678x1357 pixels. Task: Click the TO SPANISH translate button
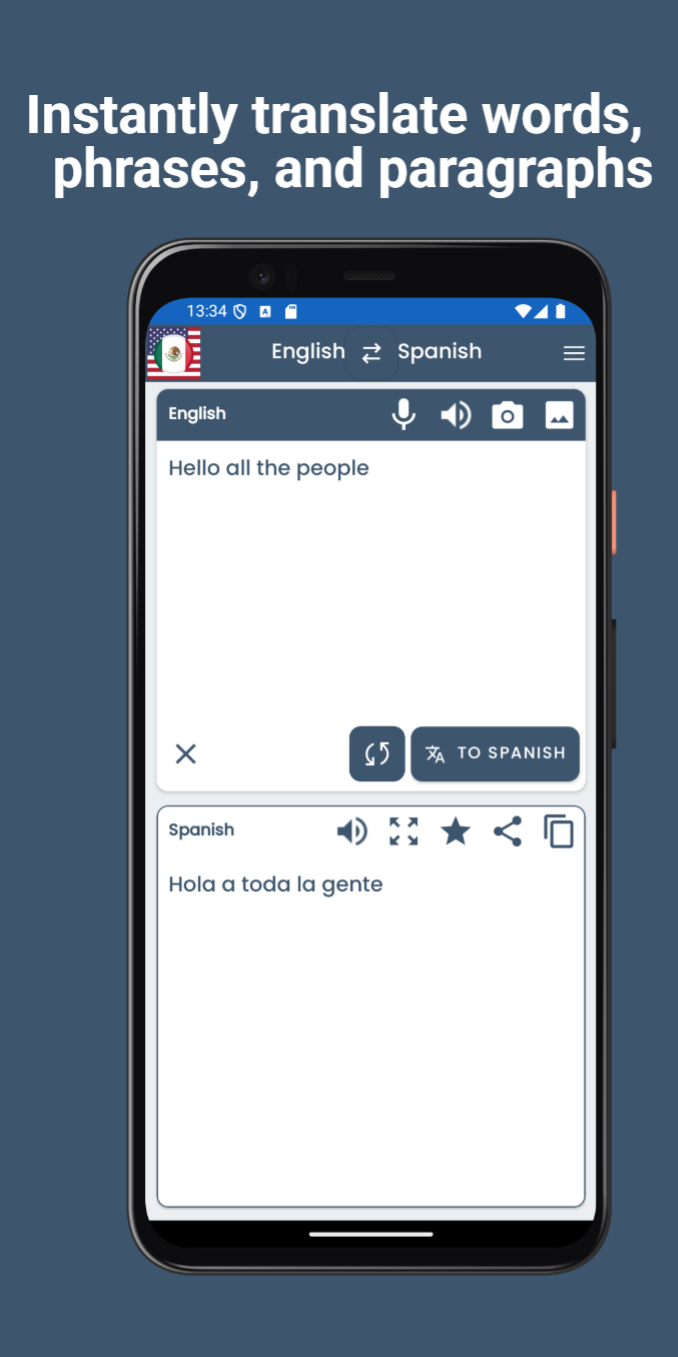click(x=495, y=754)
